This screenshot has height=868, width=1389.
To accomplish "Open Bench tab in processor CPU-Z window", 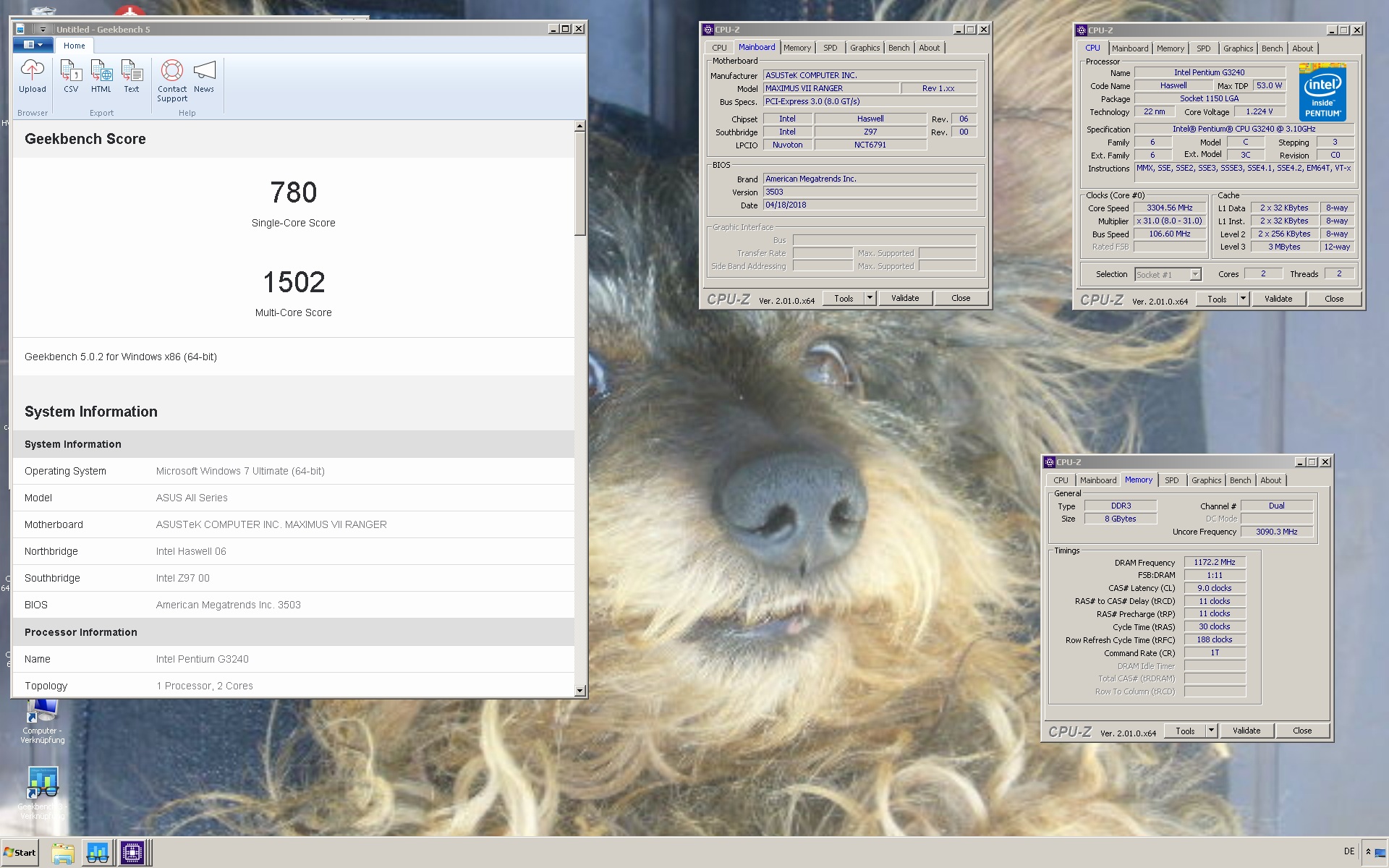I will pos(1273,48).
